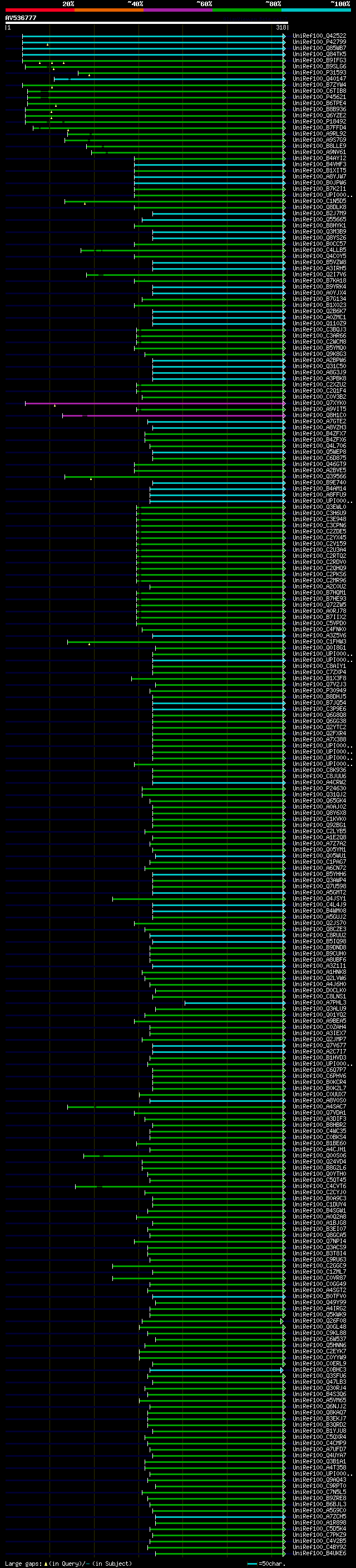Select the UniRef100_B7KA18 label
The width and height of the screenshot is (356, 1568).
tap(319, 280)
